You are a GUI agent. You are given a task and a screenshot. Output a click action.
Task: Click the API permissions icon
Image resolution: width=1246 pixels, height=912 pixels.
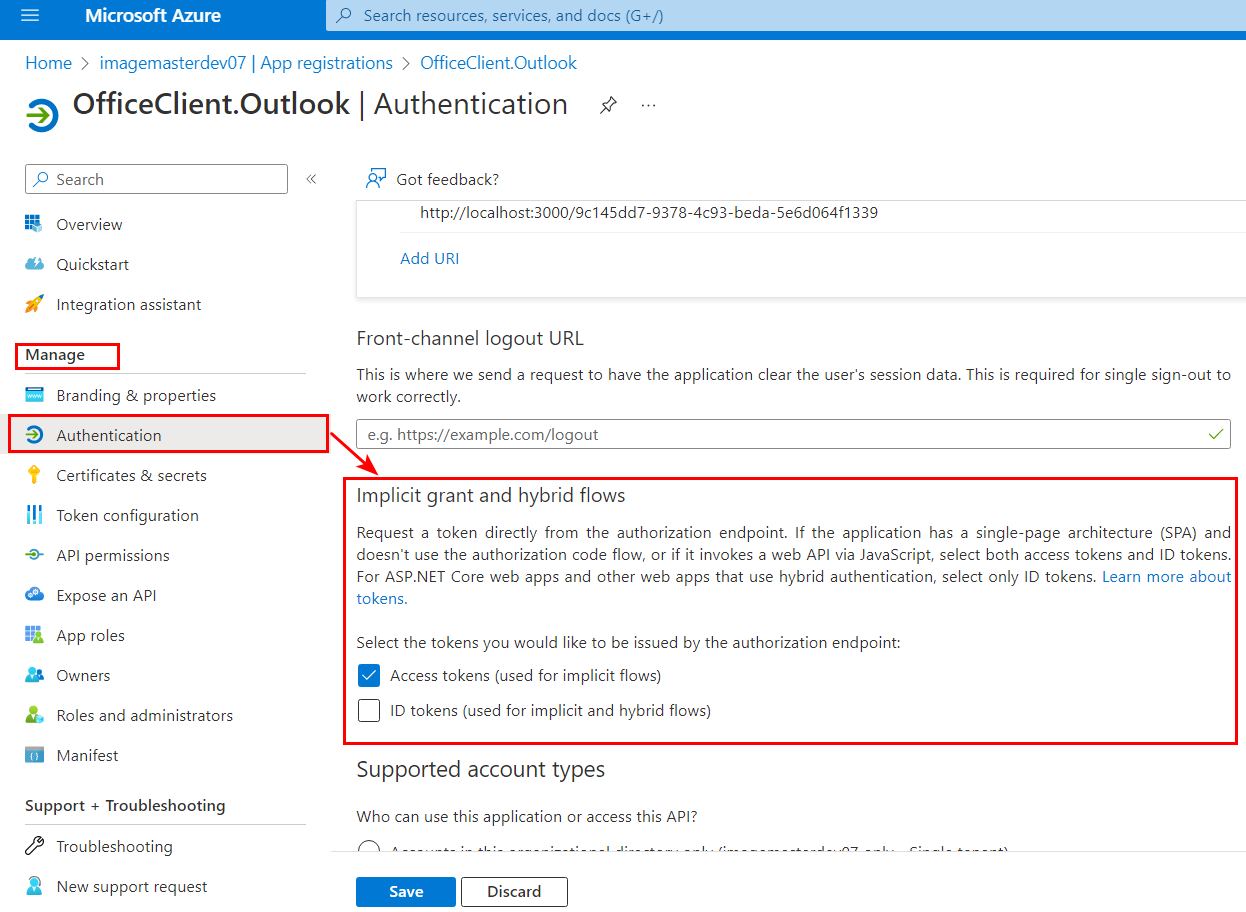pyautogui.click(x=34, y=555)
